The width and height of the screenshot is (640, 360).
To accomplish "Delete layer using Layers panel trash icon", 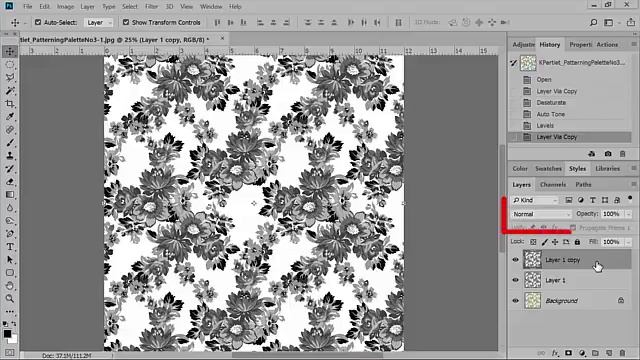I will pos(622,353).
